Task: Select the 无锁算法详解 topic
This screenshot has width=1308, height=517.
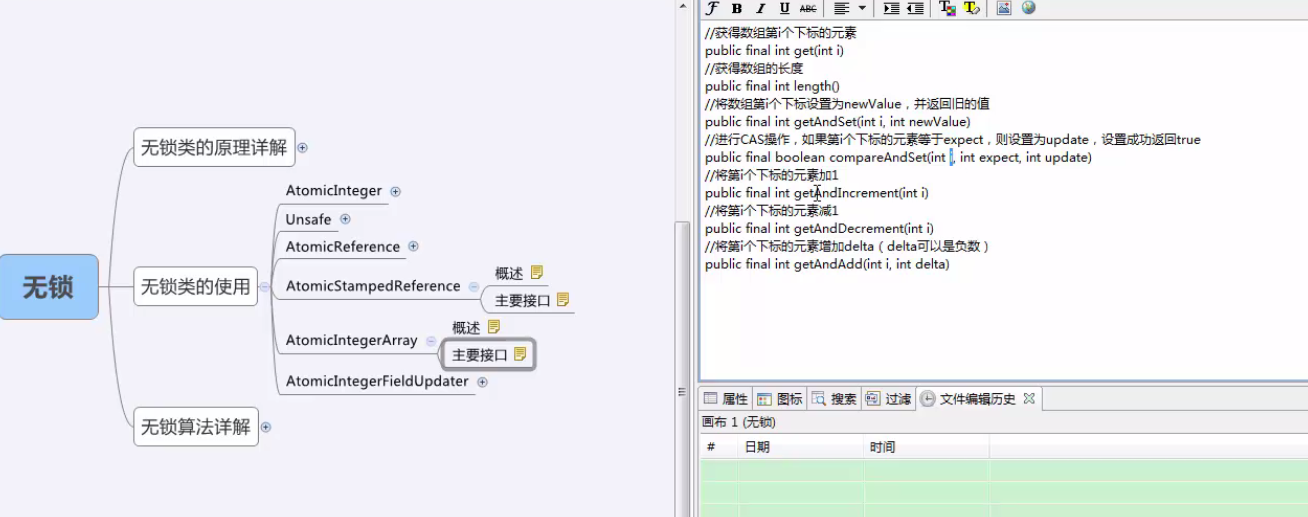Action: point(196,427)
